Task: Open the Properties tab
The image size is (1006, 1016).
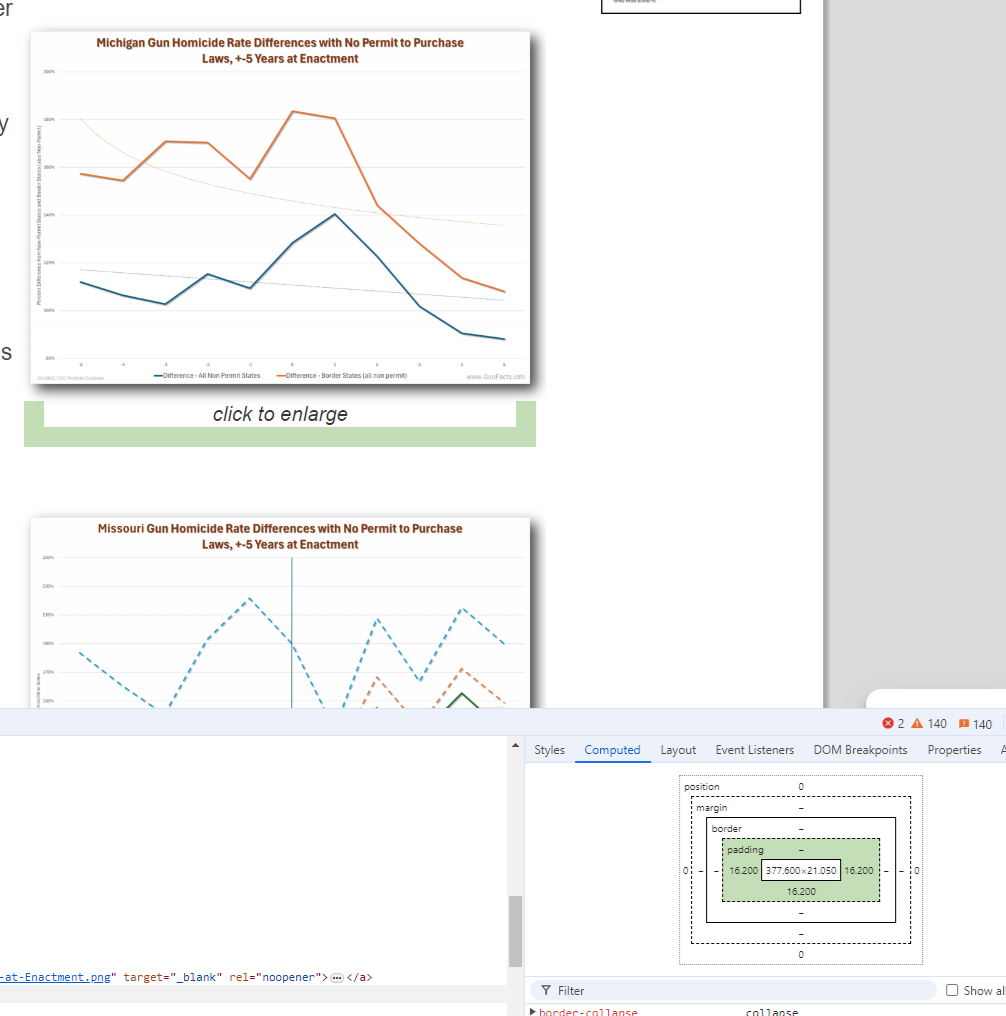Action: [x=954, y=750]
